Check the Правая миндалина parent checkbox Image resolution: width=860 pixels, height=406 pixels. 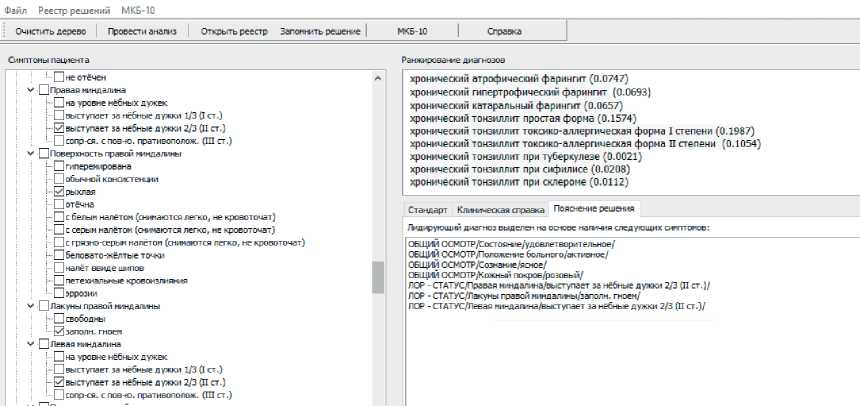(x=44, y=90)
